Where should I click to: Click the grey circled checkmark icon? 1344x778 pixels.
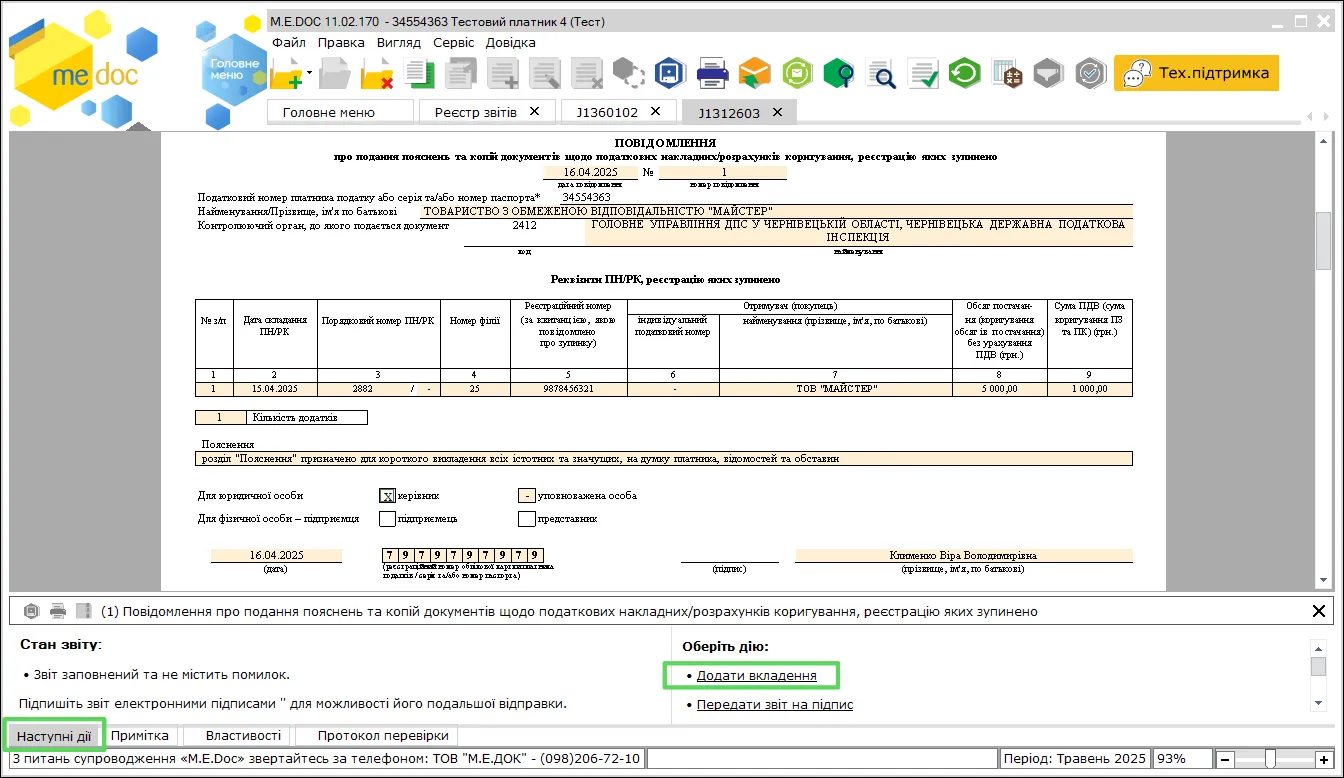(x=1090, y=73)
